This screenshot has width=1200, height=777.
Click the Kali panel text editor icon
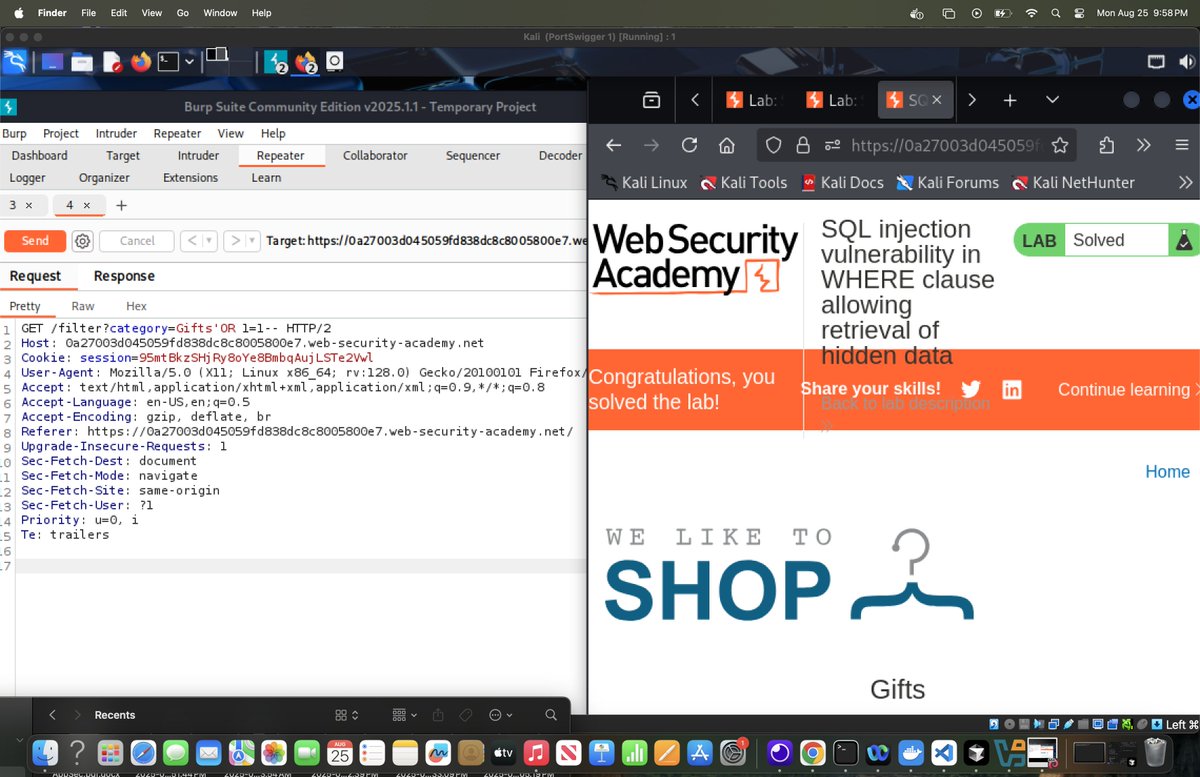[x=111, y=62]
